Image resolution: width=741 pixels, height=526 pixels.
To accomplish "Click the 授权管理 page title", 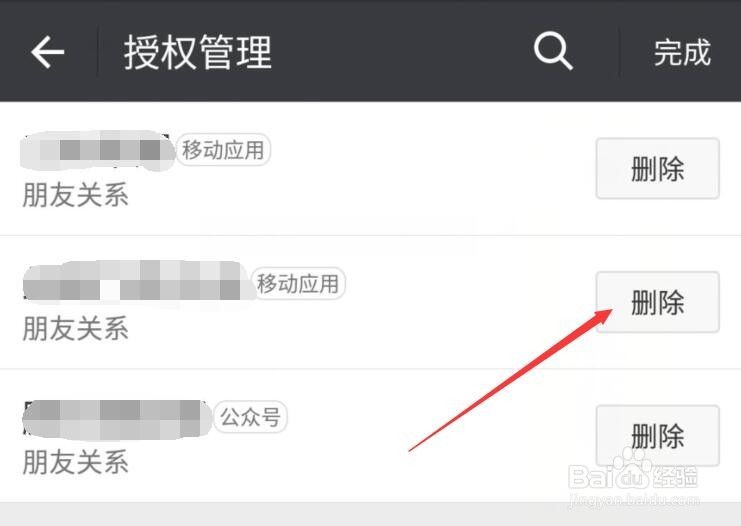I will point(198,52).
